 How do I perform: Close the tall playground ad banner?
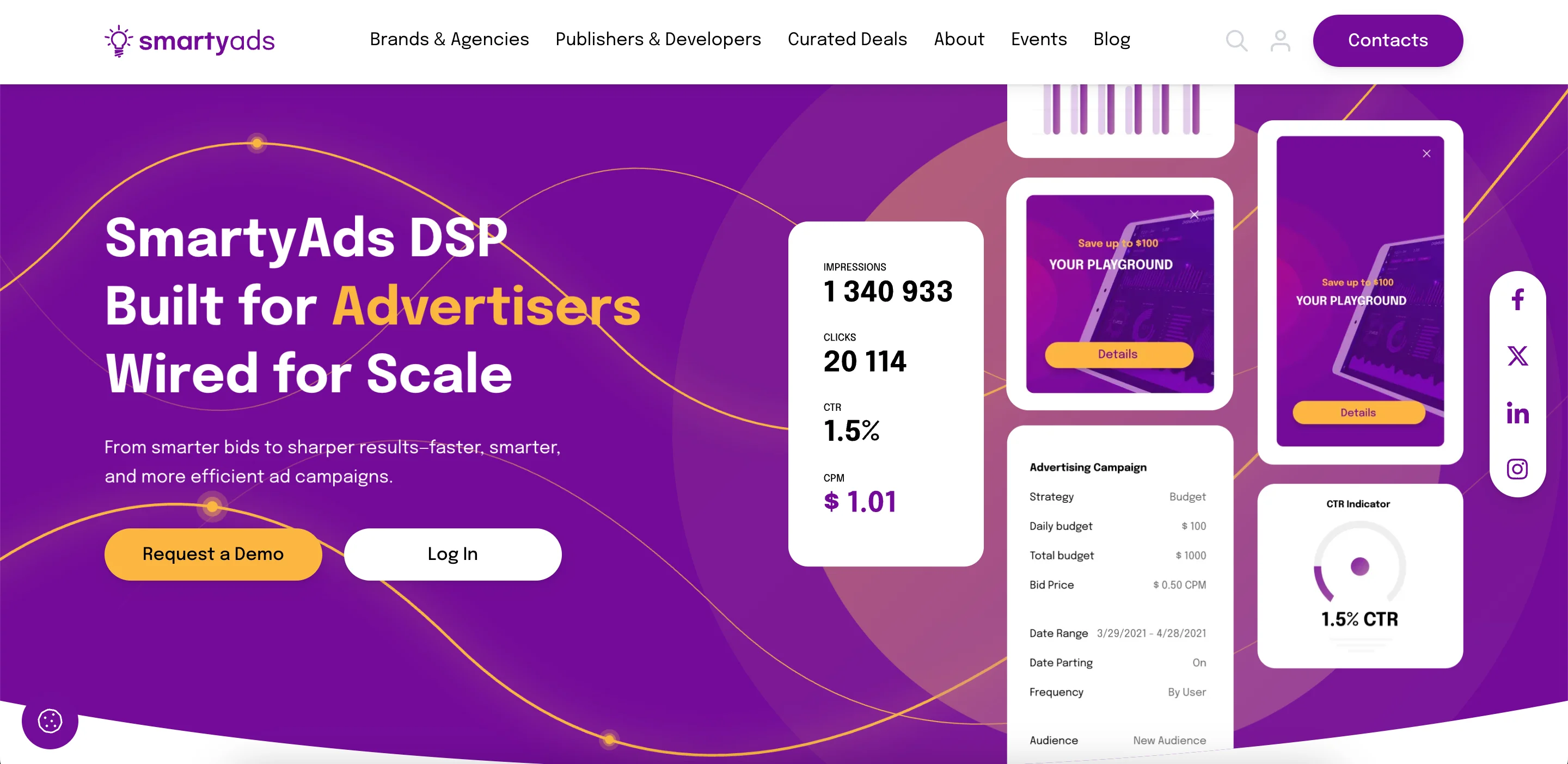pyautogui.click(x=1426, y=154)
